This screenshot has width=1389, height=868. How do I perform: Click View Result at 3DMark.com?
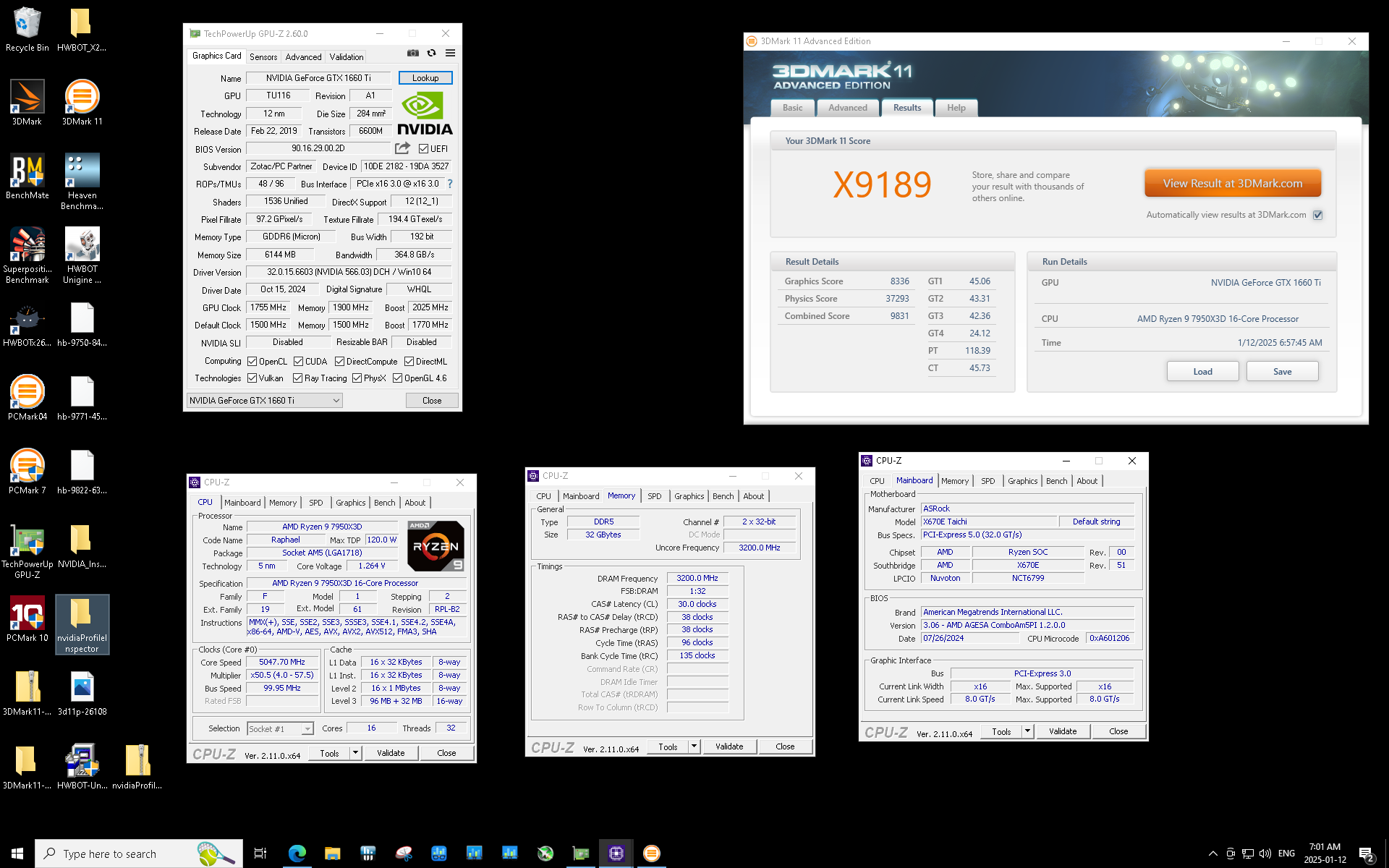(1233, 184)
